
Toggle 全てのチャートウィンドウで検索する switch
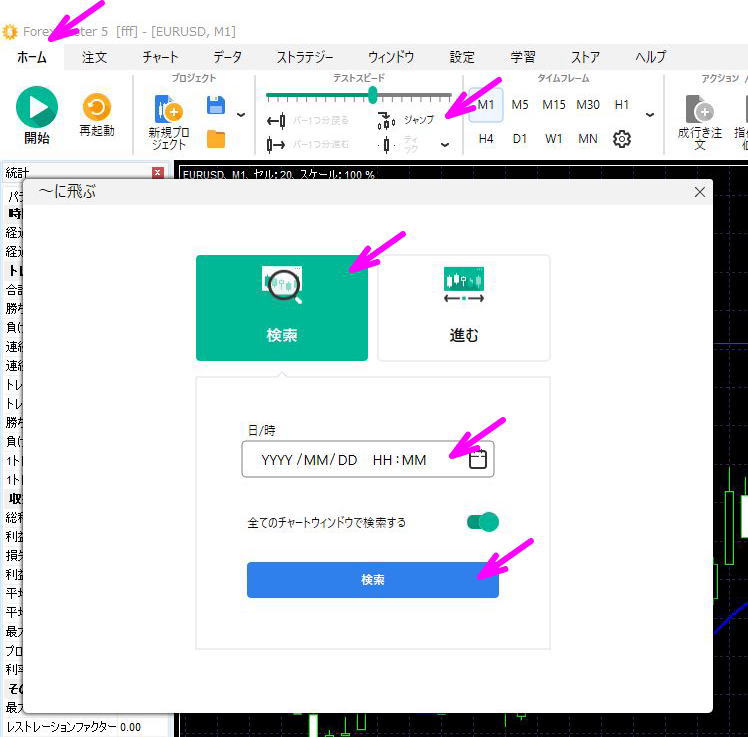coord(483,522)
